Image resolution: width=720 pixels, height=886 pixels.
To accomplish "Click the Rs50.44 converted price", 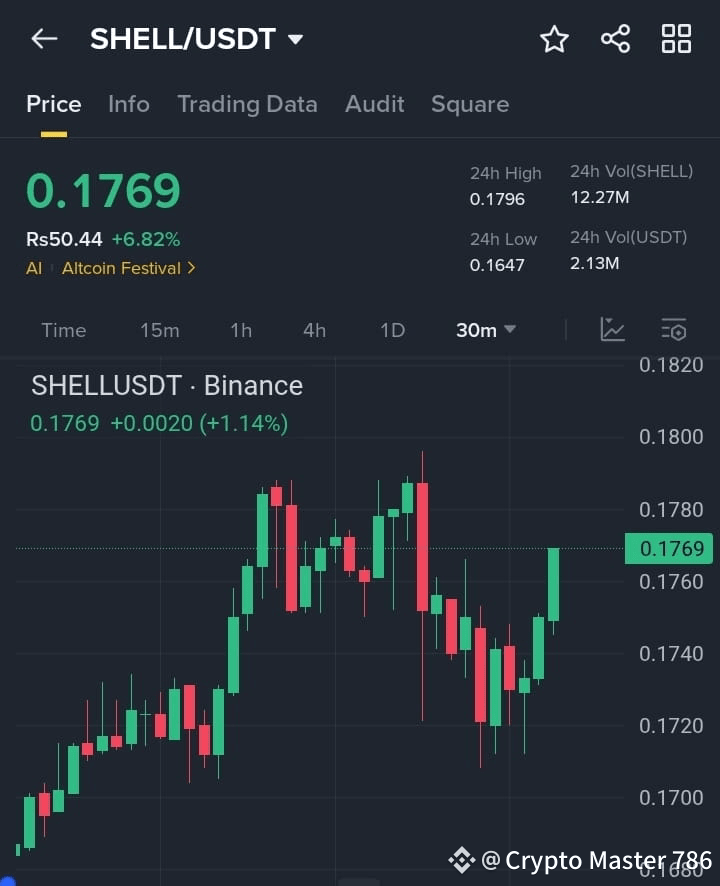I will coord(64,239).
